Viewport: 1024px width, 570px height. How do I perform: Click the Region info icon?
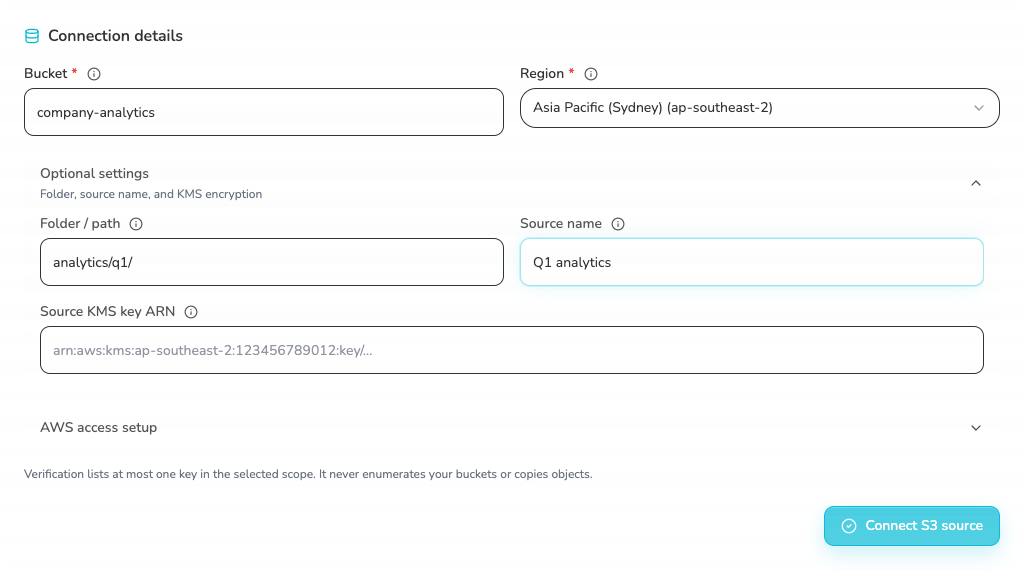click(x=591, y=74)
